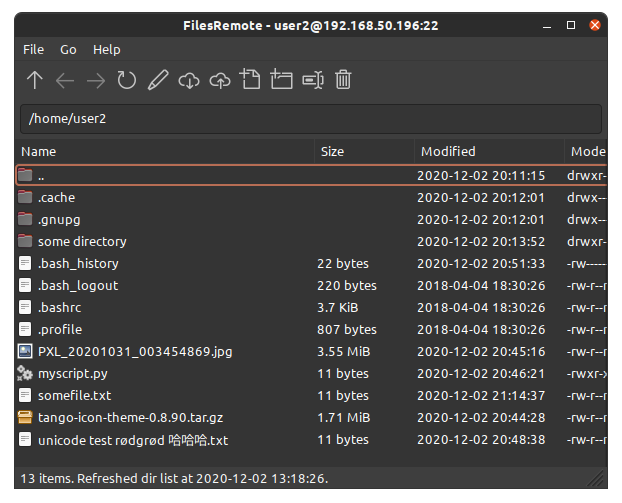Screen dimensions: 622x503
Task: Select tango-icon-theme-0.8.90.tar.gz file name
Action: click(131, 418)
